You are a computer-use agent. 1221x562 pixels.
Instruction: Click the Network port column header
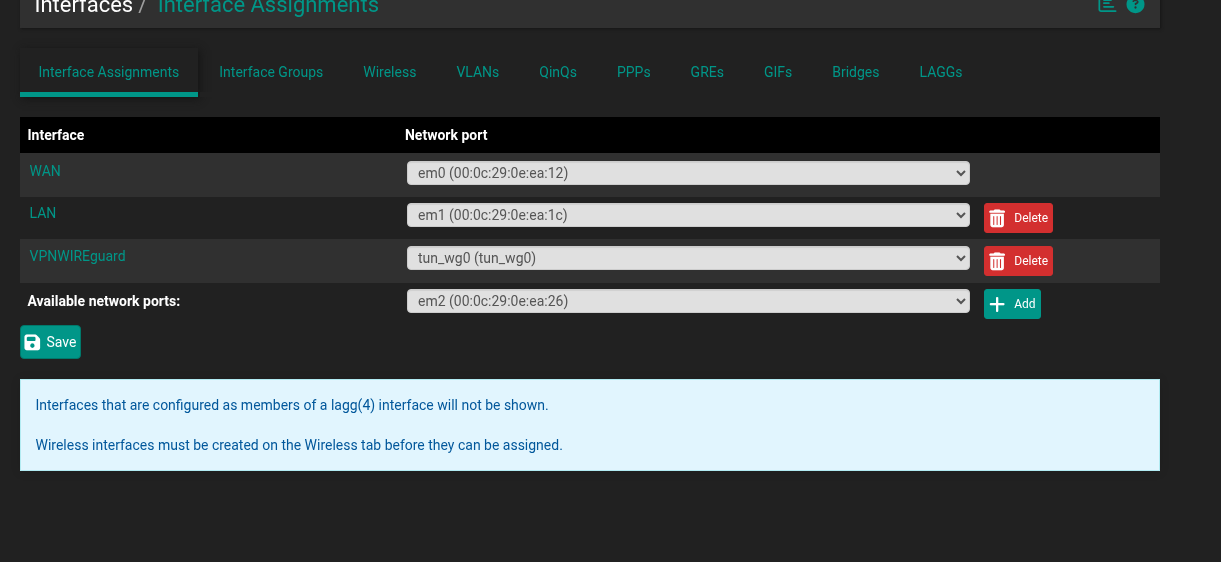(x=446, y=135)
